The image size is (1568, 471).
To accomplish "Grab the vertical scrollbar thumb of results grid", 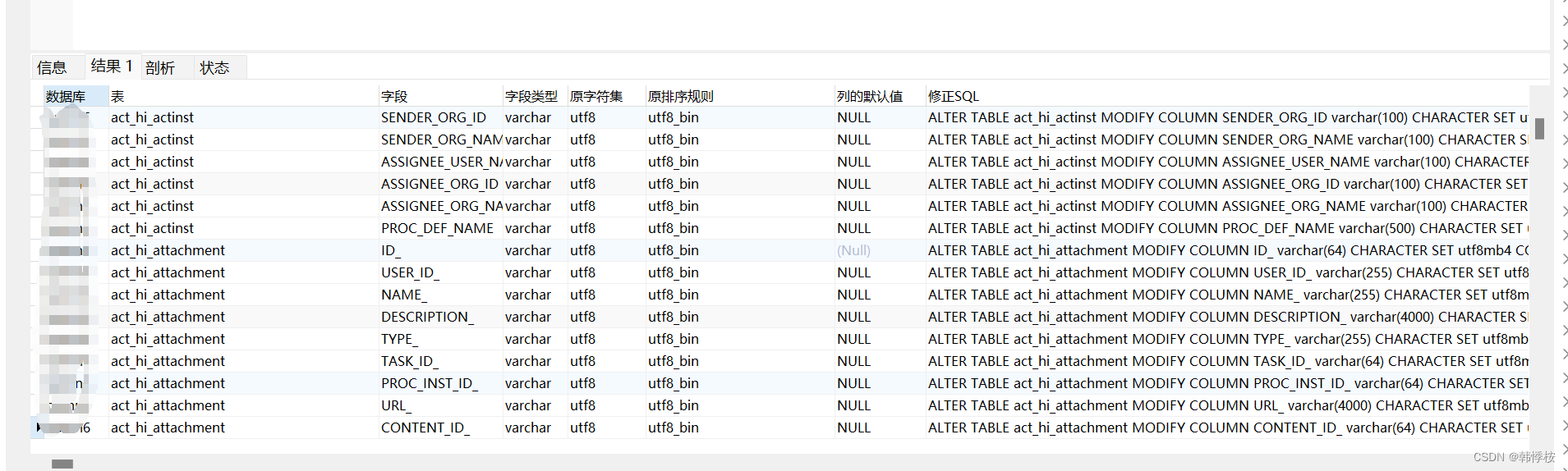I will [1539, 129].
